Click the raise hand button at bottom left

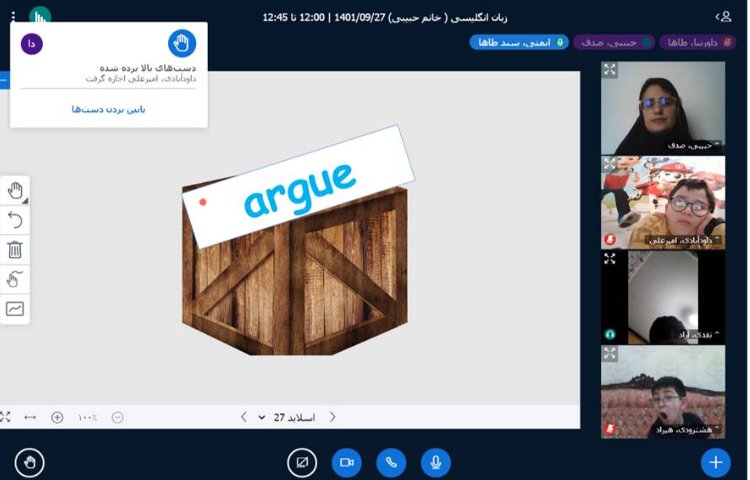pos(30,461)
